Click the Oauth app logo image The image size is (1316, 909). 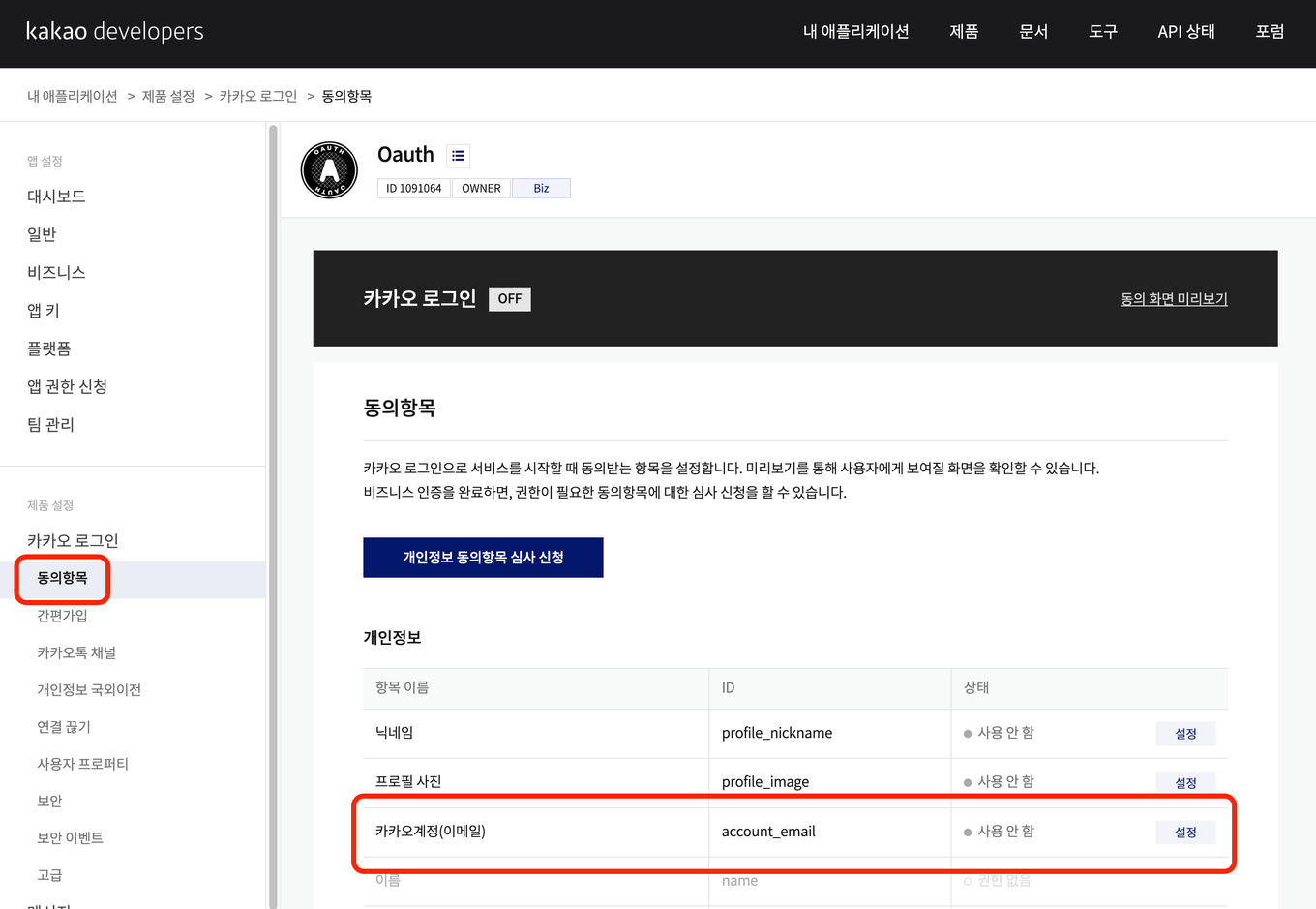point(330,169)
